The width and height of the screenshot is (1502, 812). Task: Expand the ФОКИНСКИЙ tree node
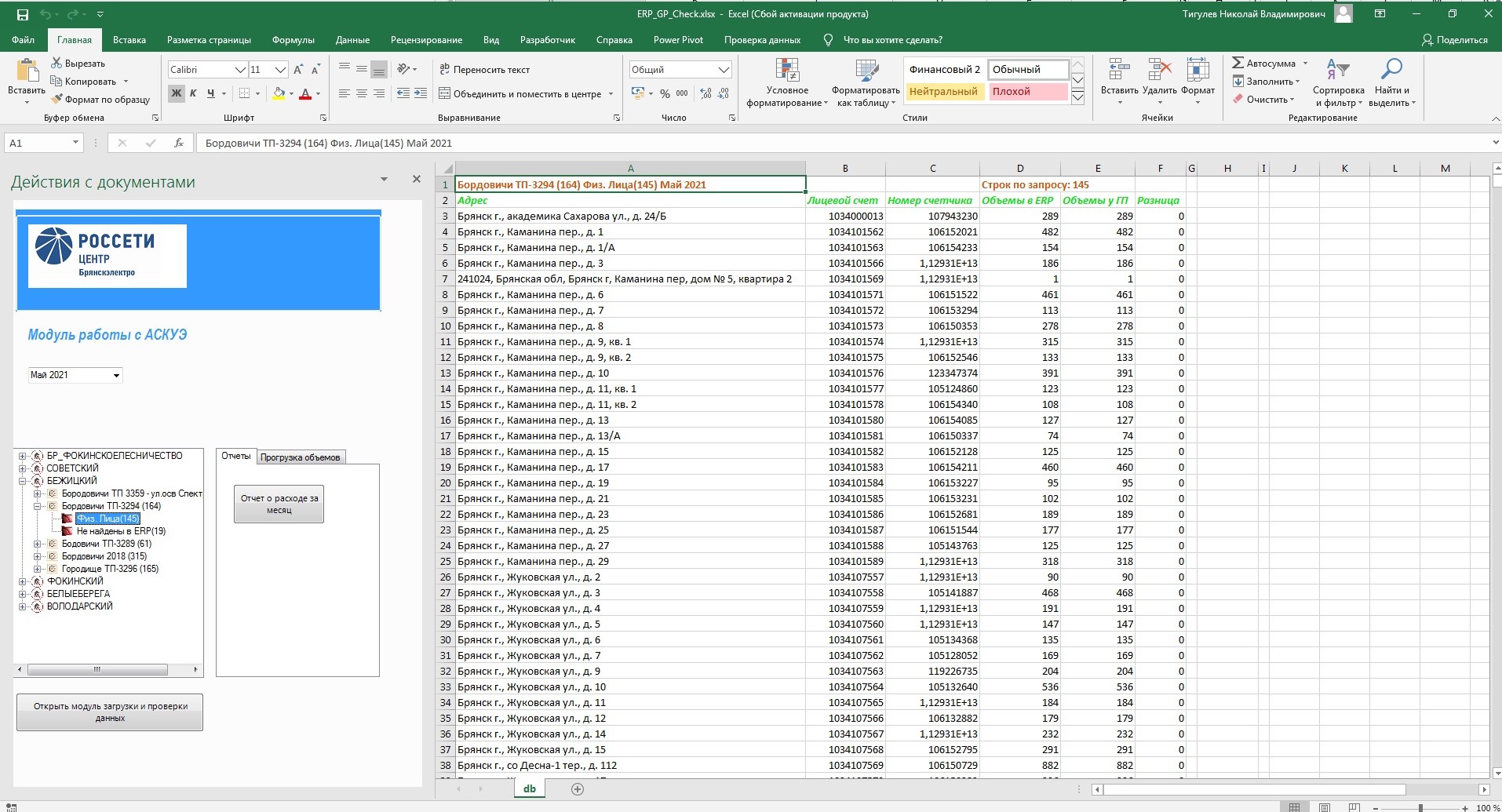tap(23, 581)
